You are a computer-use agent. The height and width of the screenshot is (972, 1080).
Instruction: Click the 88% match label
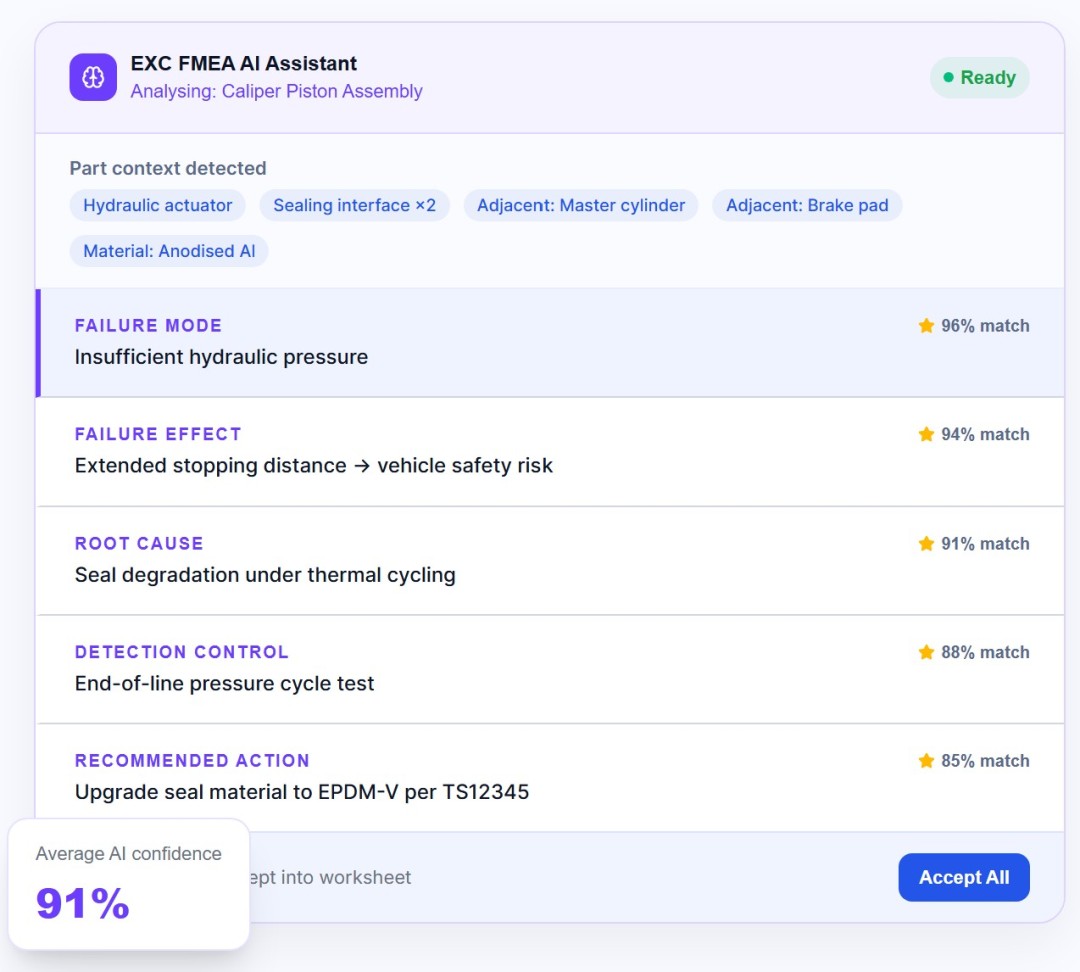tap(985, 652)
